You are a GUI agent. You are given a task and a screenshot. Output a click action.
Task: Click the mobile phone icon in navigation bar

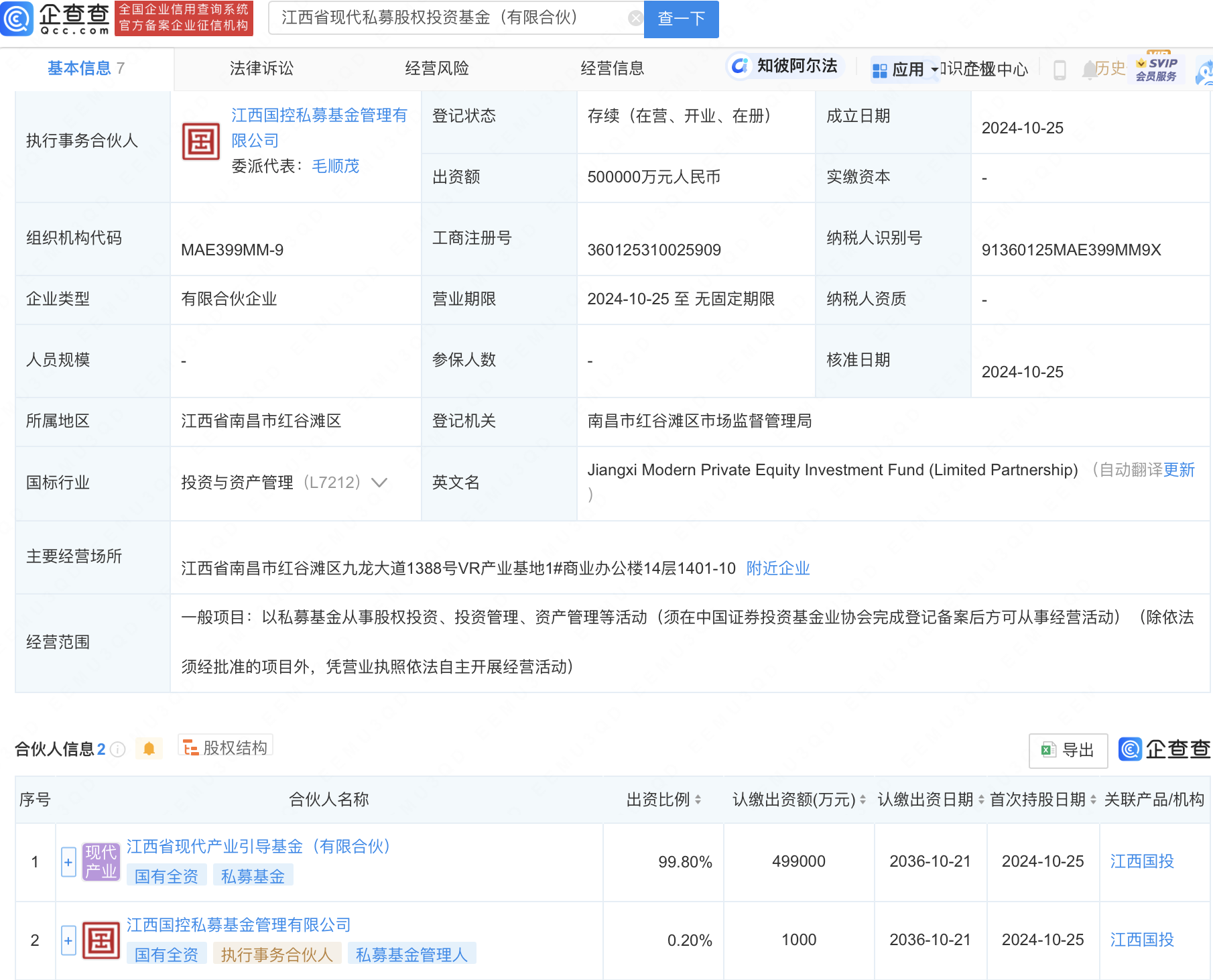point(1060,70)
